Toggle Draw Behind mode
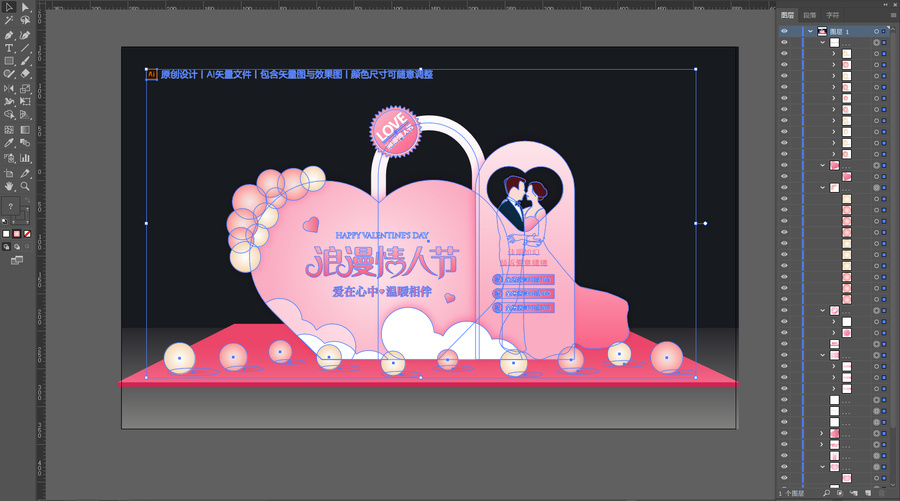 click(17, 247)
